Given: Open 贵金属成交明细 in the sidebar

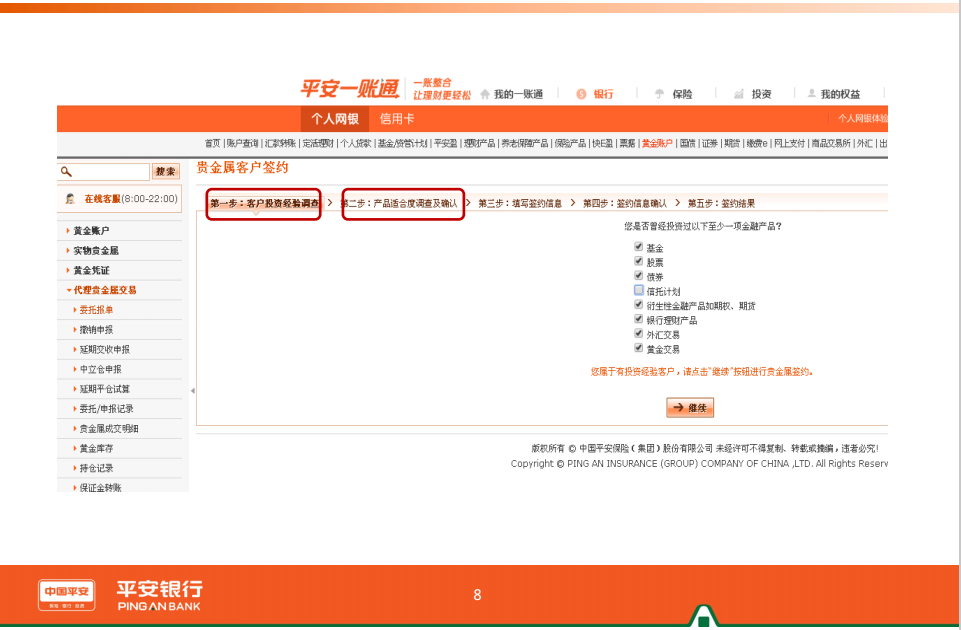Looking at the screenshot, I should (x=108, y=428).
